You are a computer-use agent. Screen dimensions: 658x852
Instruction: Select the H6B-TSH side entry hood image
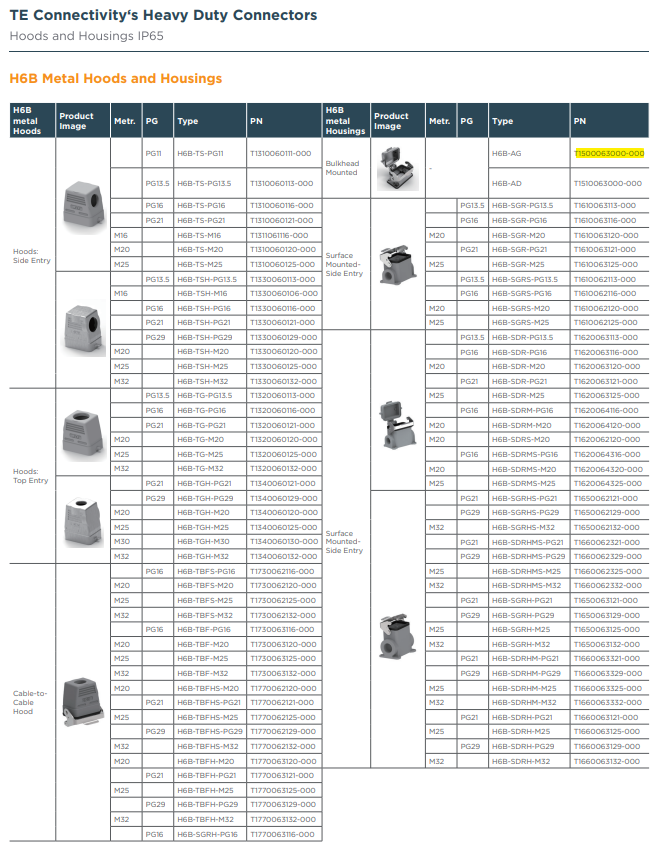[84, 330]
